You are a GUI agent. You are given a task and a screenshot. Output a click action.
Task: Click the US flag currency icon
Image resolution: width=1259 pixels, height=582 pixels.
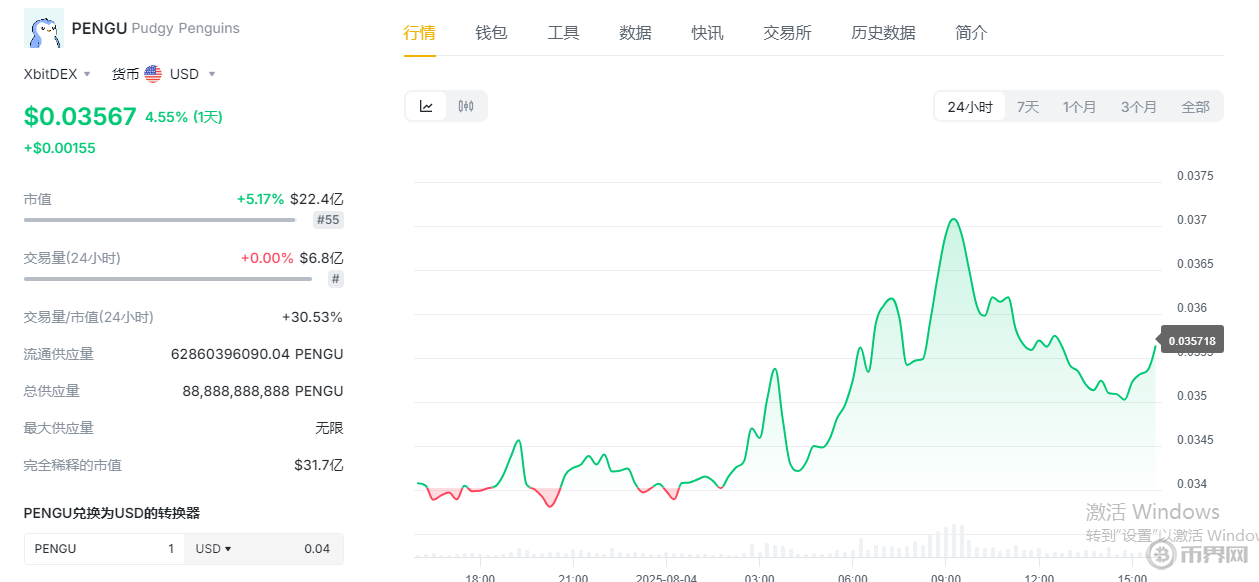coord(153,74)
